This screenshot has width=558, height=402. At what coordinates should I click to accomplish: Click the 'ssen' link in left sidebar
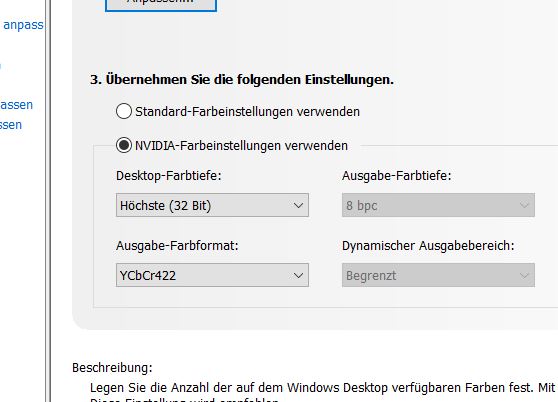point(11,125)
